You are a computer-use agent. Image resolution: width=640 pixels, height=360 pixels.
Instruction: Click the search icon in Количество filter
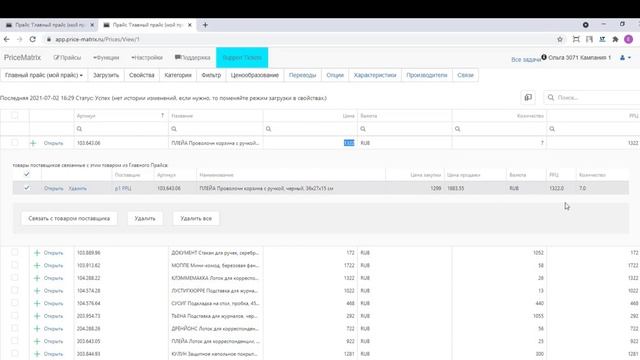(x=458, y=129)
